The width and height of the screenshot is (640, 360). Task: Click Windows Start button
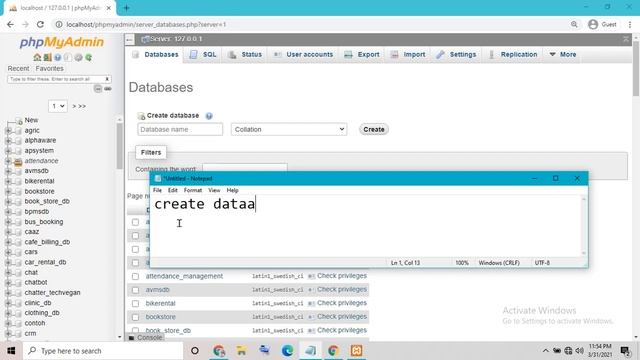click(11, 351)
